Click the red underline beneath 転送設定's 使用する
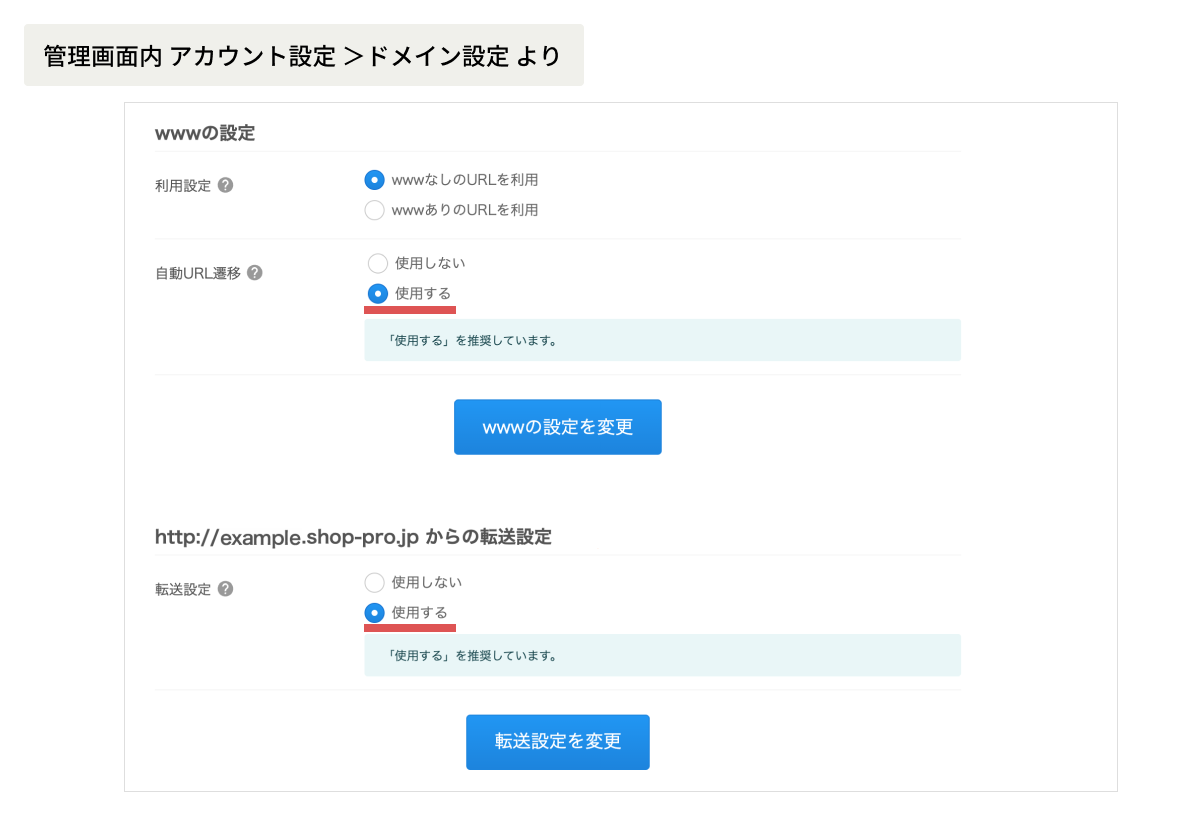1200x816 pixels. click(410, 628)
